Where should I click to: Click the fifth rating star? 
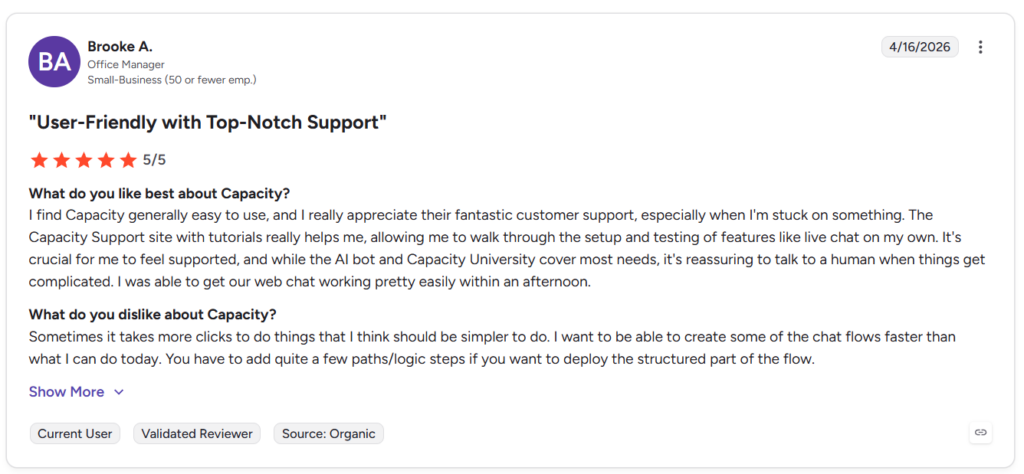pos(128,160)
